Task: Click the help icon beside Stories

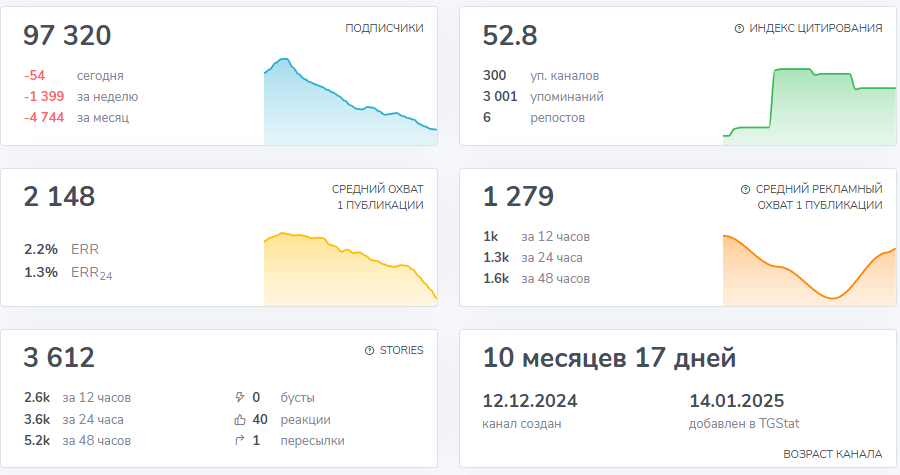Action: point(370,351)
